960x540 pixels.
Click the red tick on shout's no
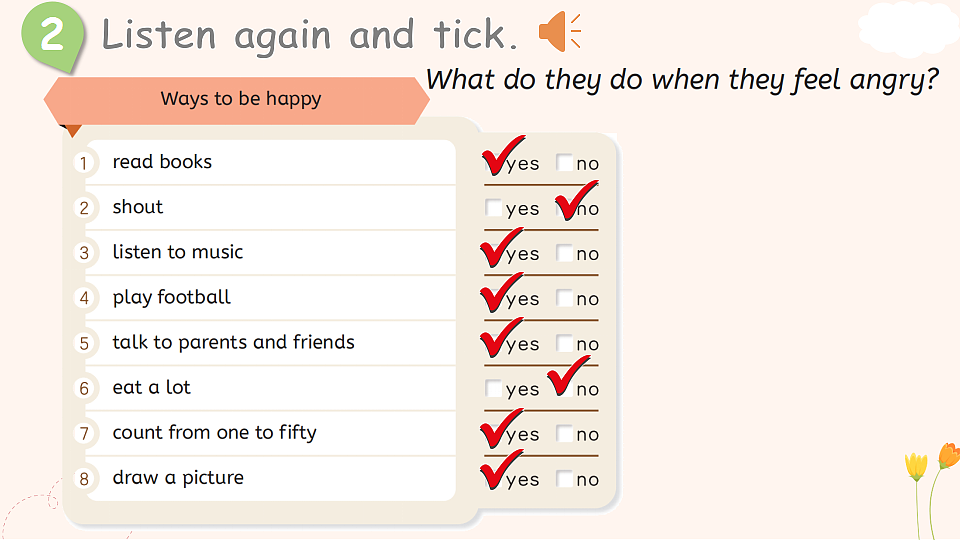click(576, 200)
